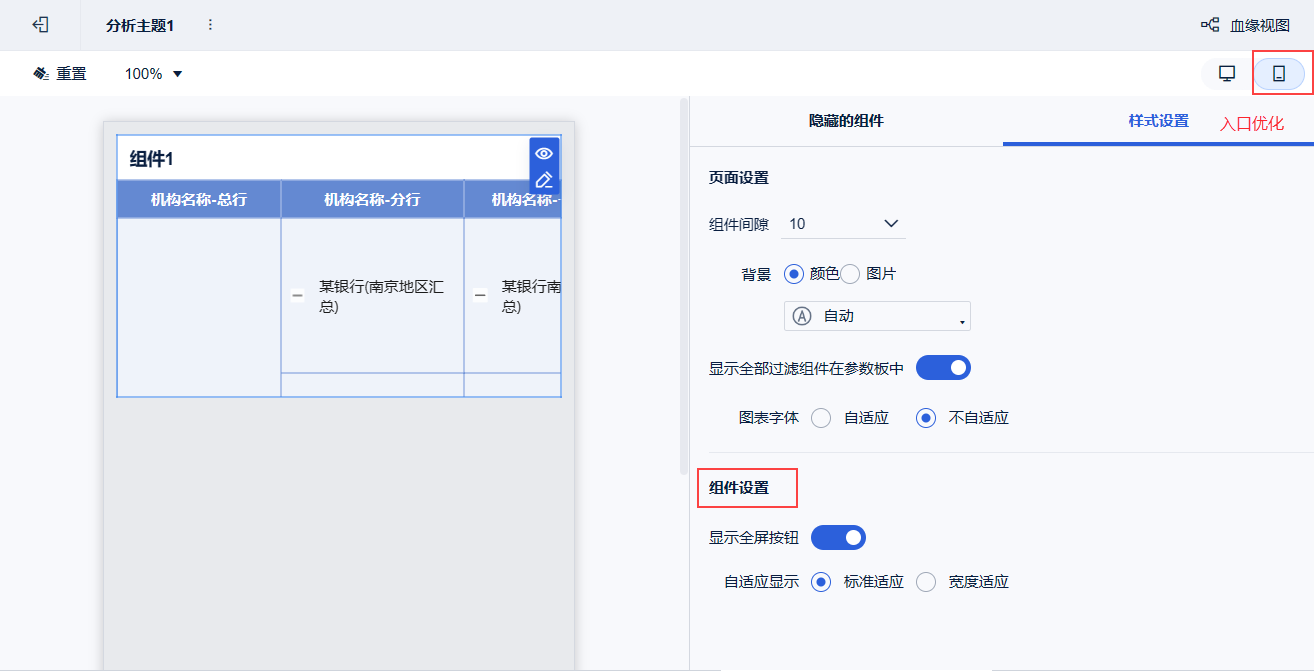Toggle the 显示全屏按钮 switch
This screenshot has height=671, width=1314.
click(838, 538)
